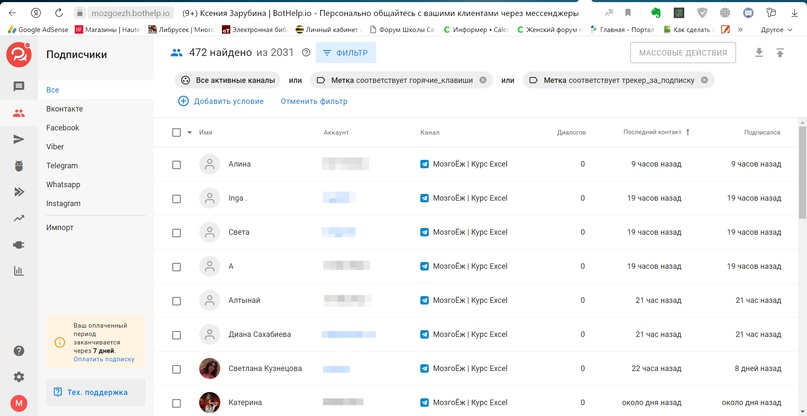Click the help question mark sidebar icon
The height and width of the screenshot is (416, 807).
[x=18, y=351]
